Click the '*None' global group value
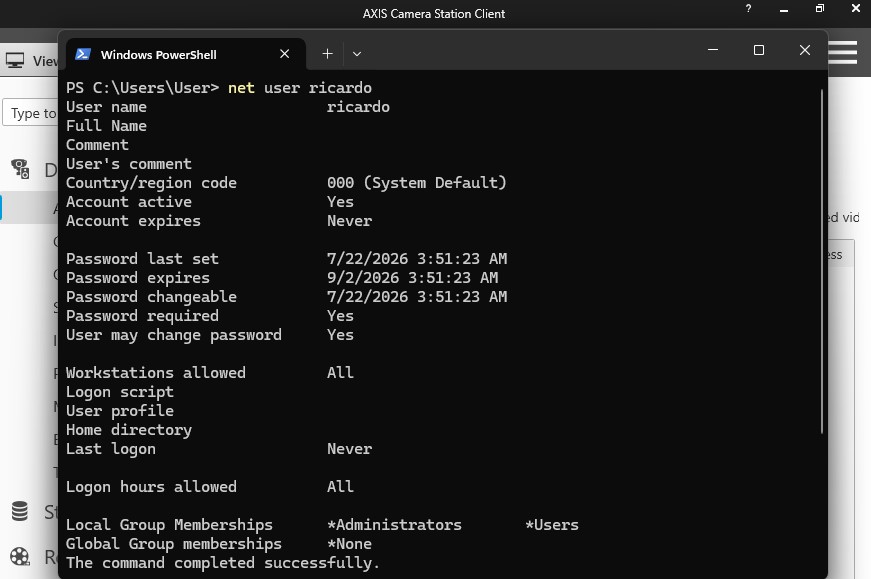871x579 pixels. 349,543
